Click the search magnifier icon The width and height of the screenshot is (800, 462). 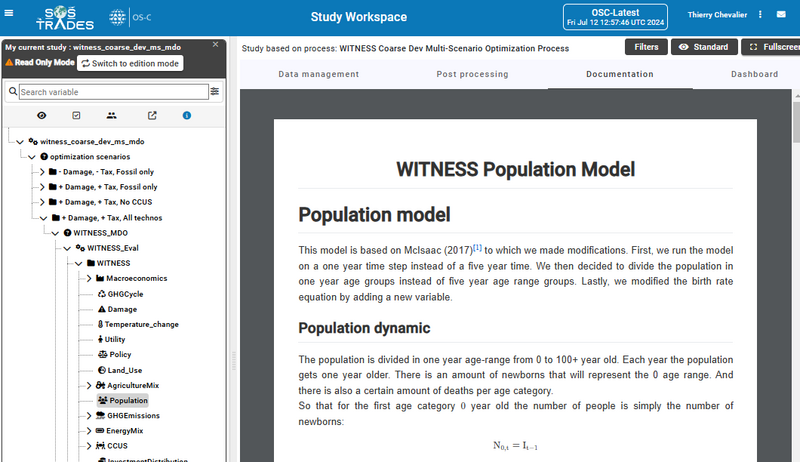pos(13,92)
